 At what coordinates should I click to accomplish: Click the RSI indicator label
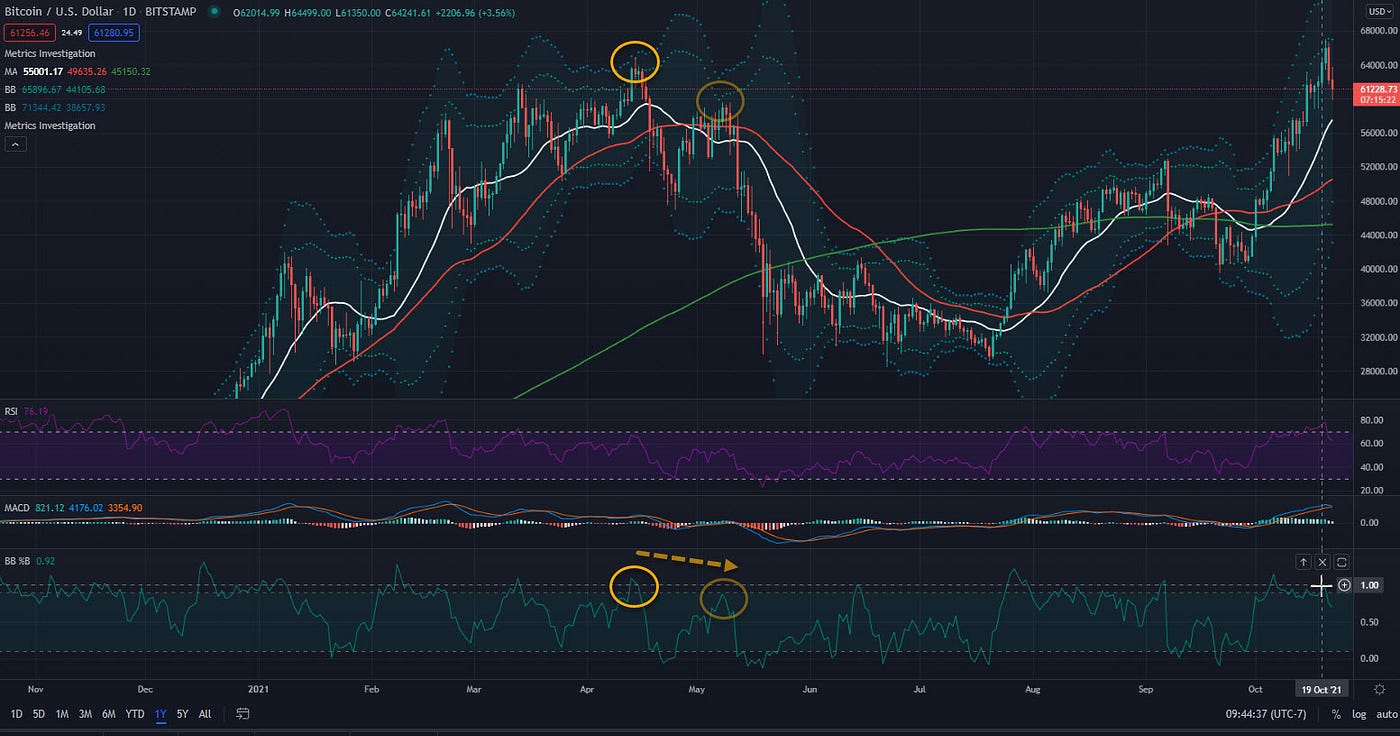13,410
